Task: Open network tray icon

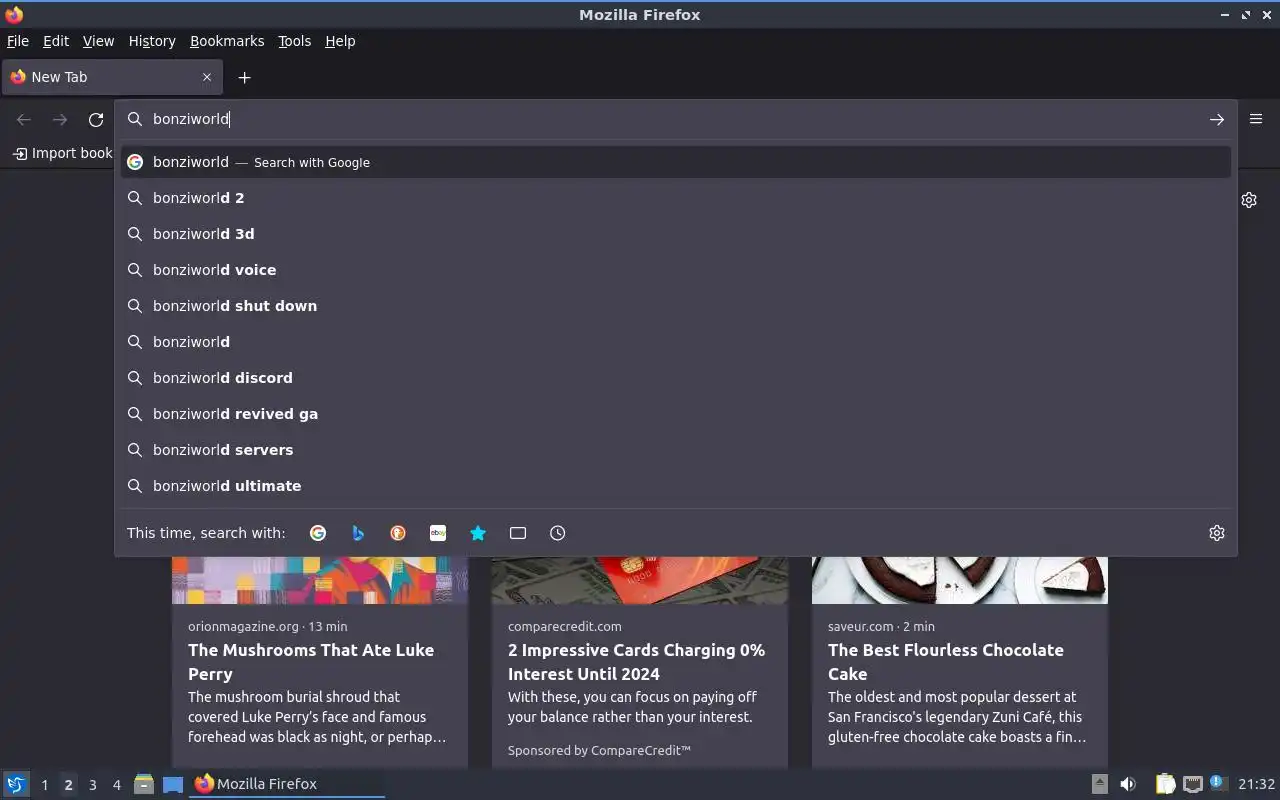Action: point(1192,784)
